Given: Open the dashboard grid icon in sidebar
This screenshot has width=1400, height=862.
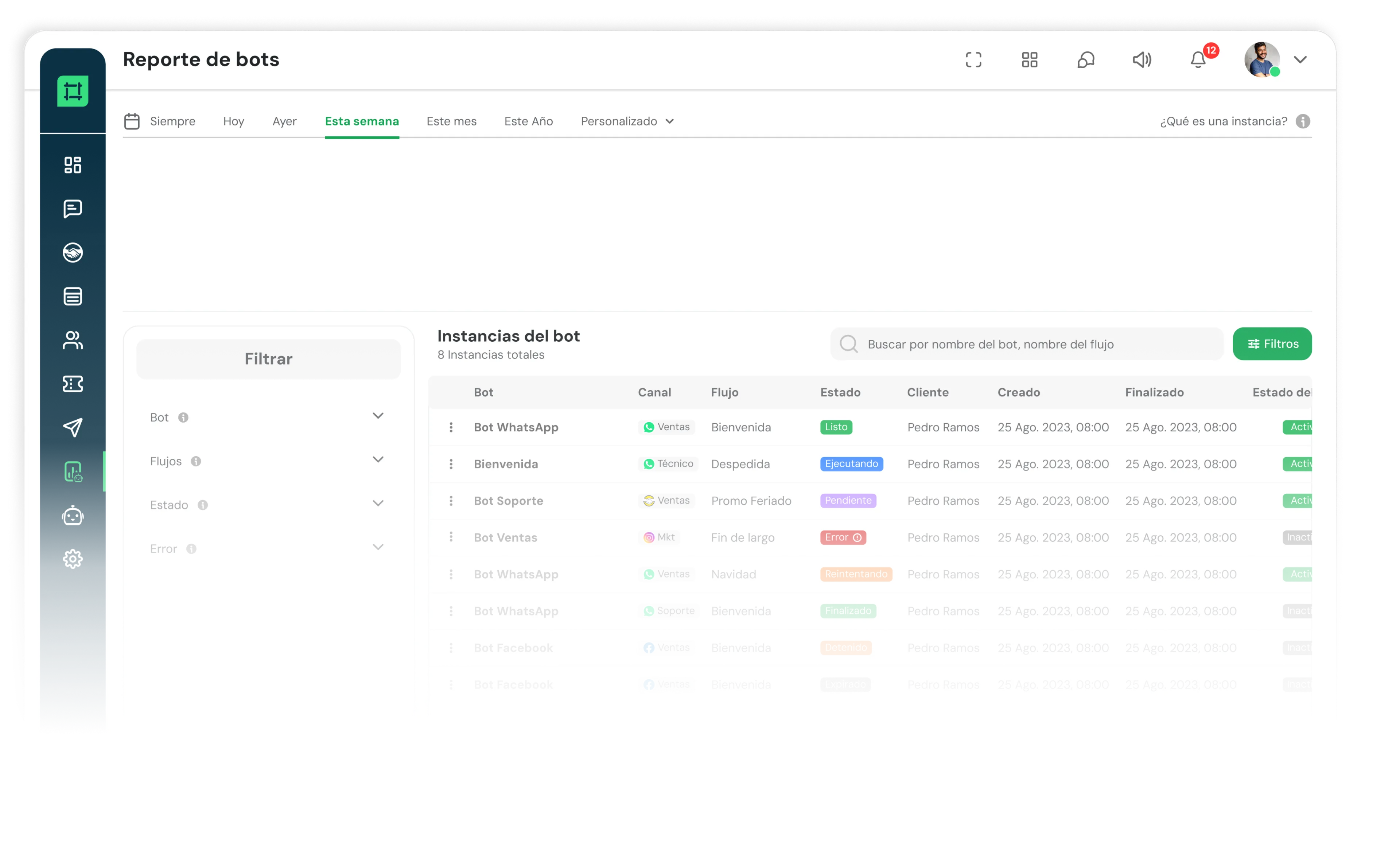Looking at the screenshot, I should (73, 165).
